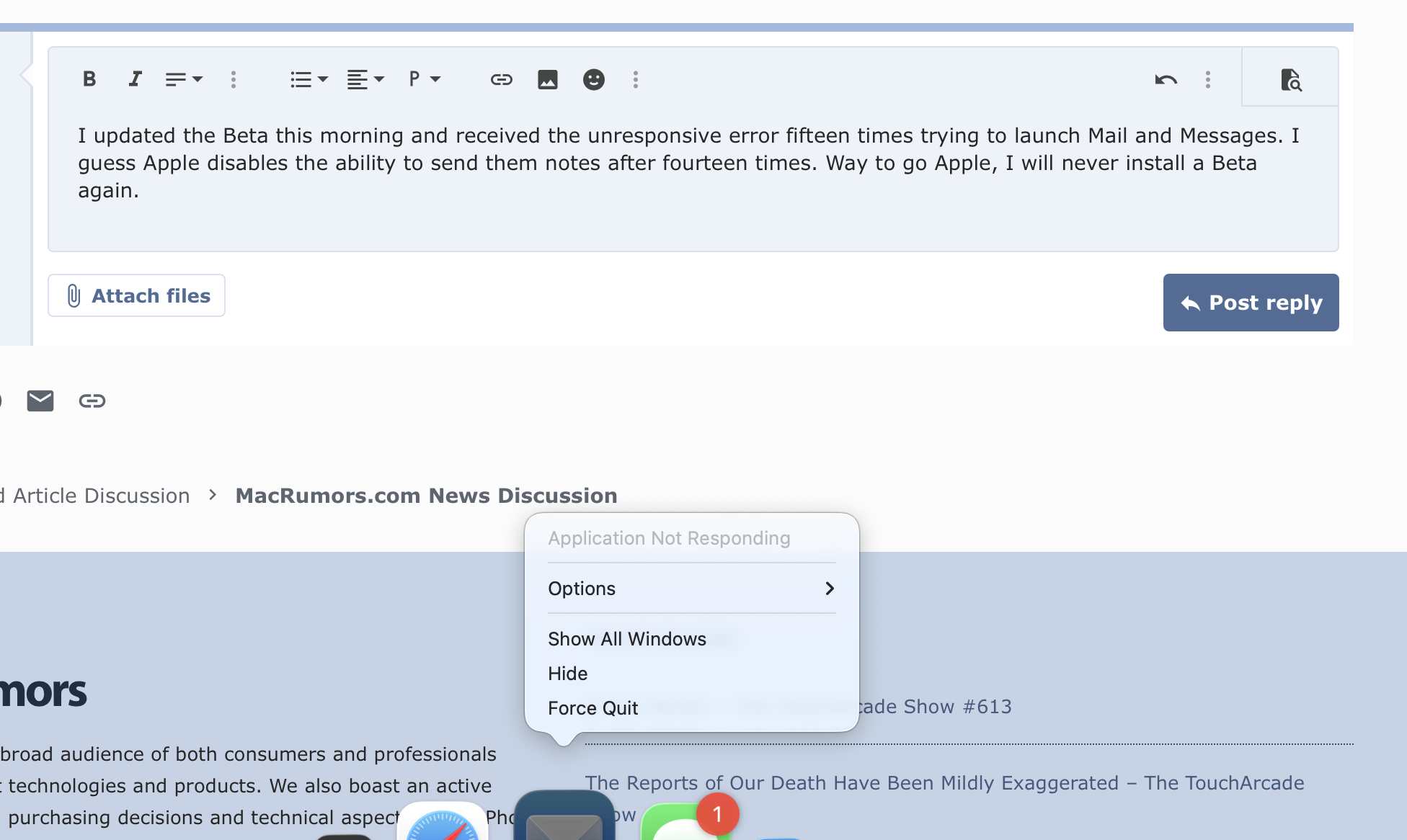Share thread via email icon

click(40, 401)
